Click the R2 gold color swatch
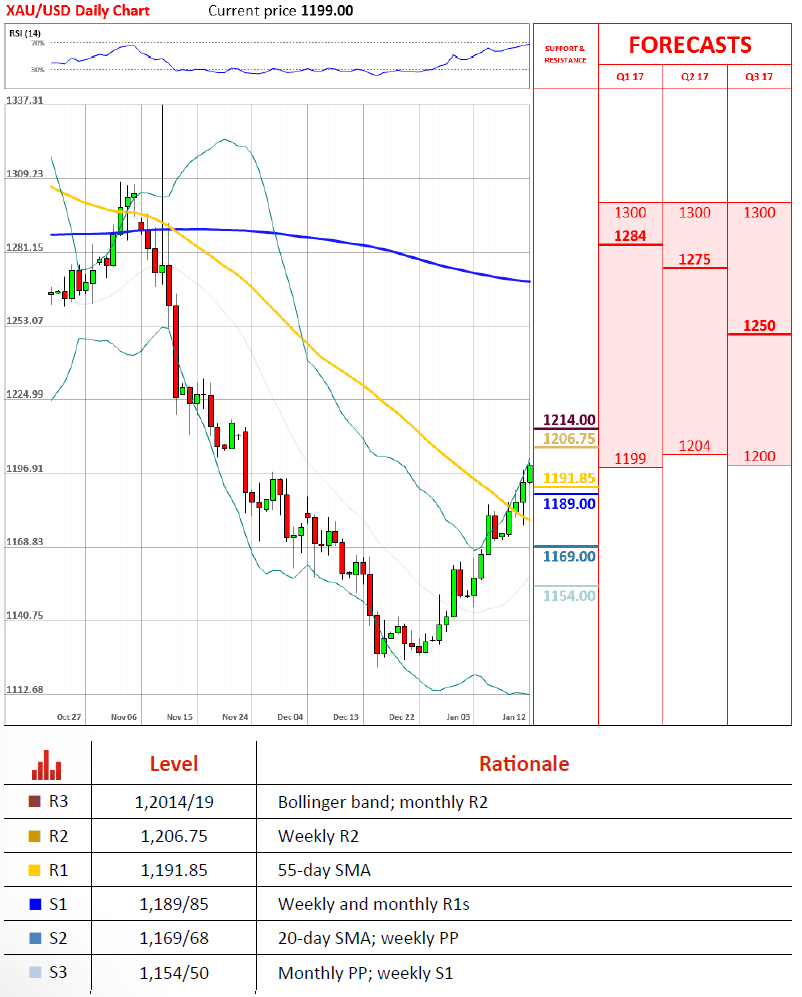Viewport: 802px width, 997px height. [x=35, y=835]
